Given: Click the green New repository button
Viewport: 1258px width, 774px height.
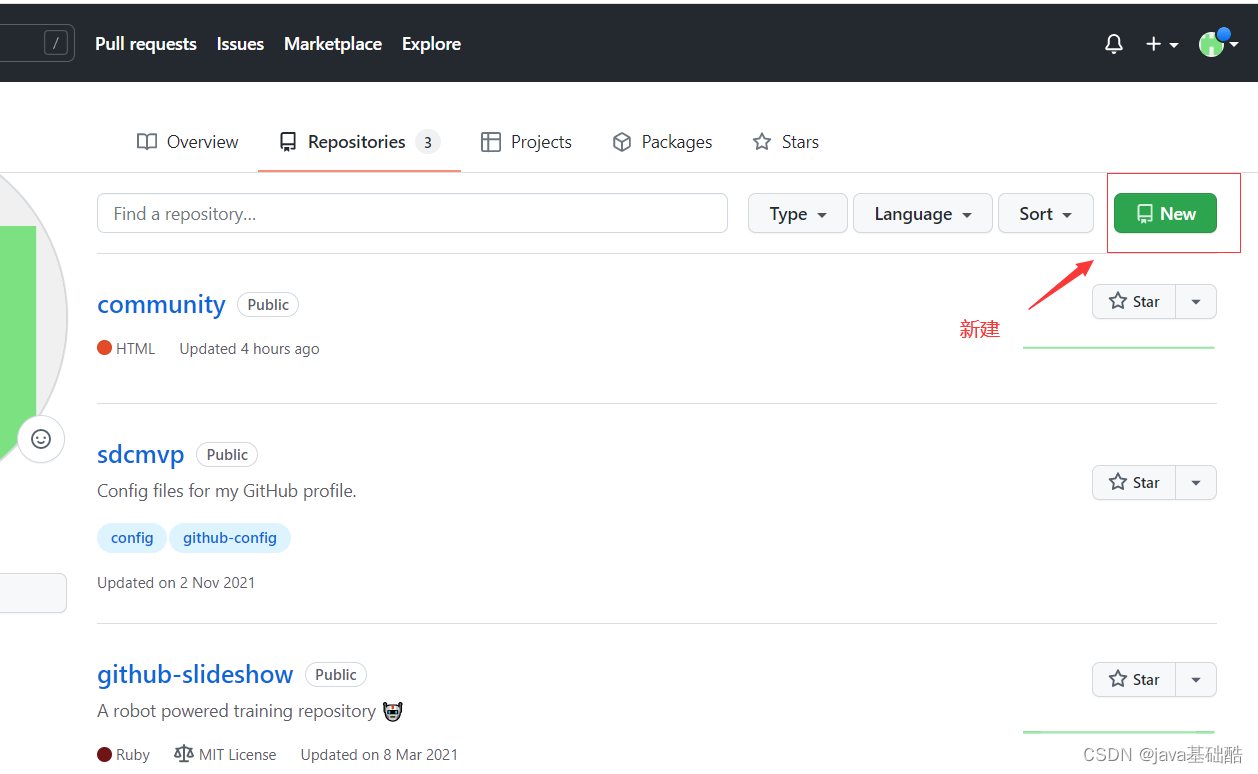Looking at the screenshot, I should click(x=1165, y=213).
